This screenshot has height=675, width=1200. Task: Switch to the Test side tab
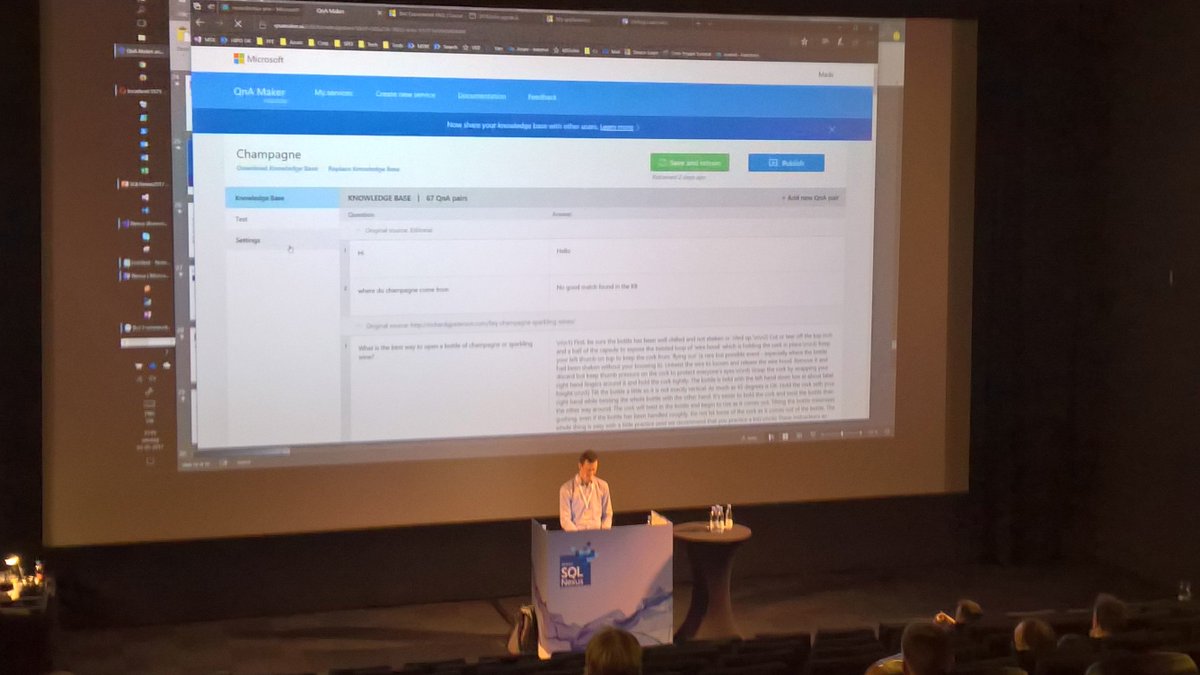pos(282,219)
